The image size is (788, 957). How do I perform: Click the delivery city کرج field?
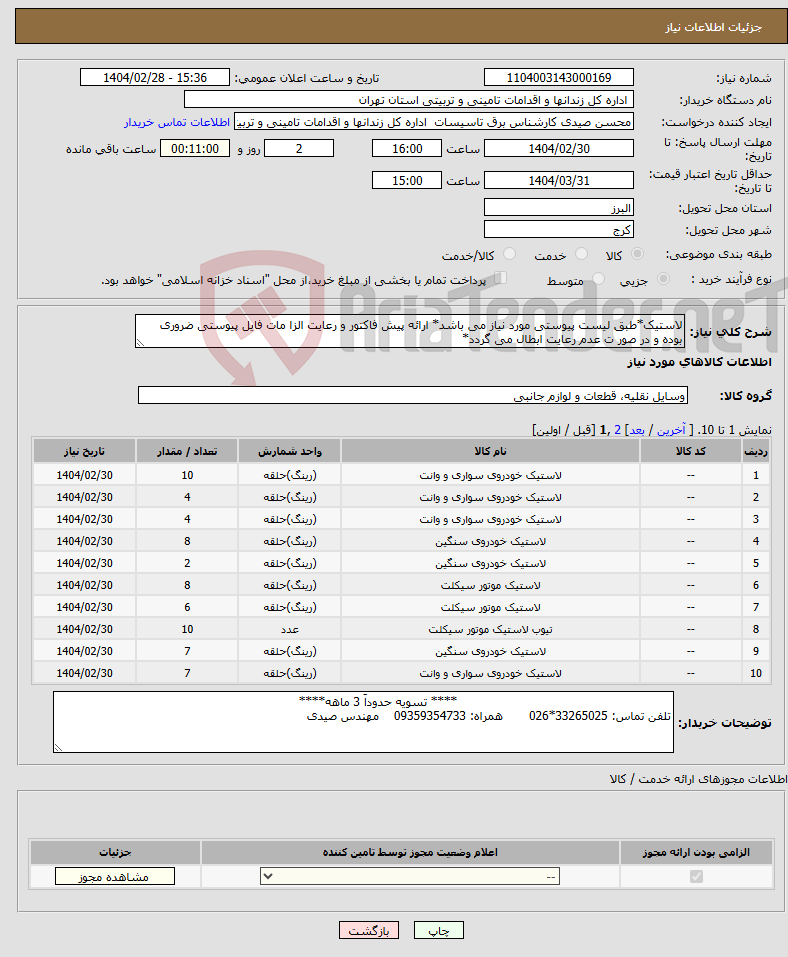[x=559, y=229]
